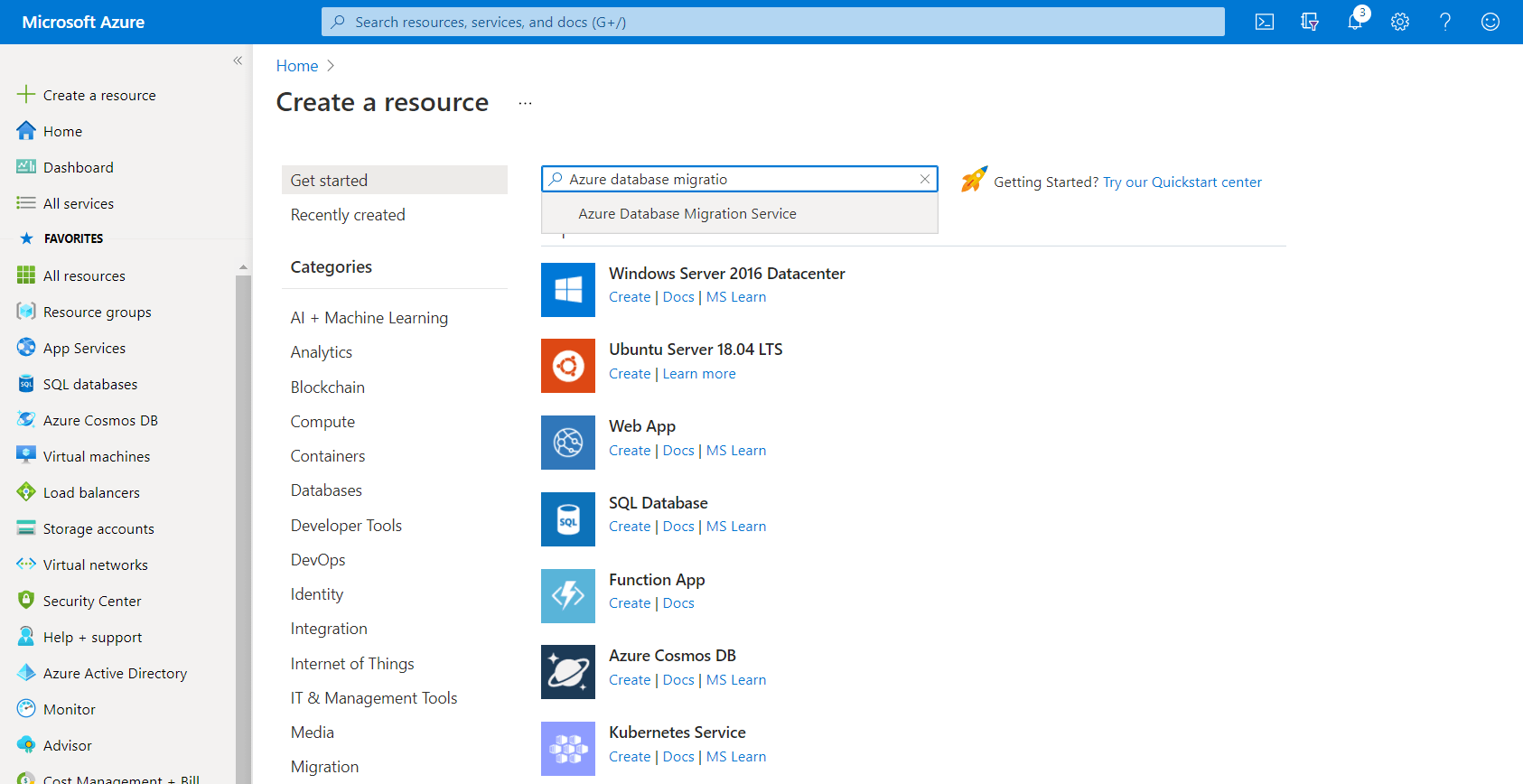This screenshot has width=1523, height=784.
Task: Click the Function App lightning tile icon
Action: tap(568, 596)
